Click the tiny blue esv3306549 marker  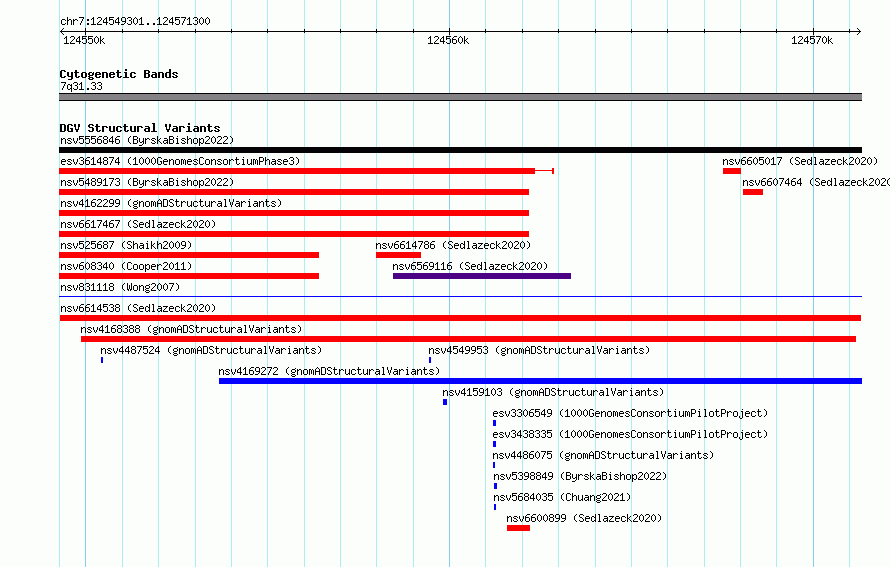click(494, 423)
